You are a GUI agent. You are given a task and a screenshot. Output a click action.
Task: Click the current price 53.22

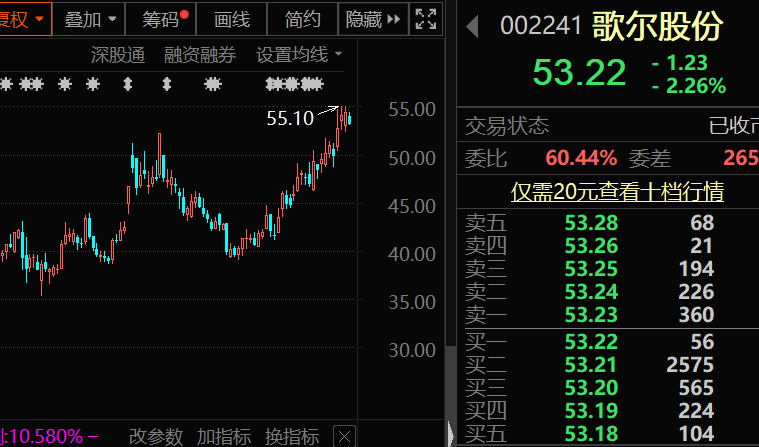(x=579, y=73)
